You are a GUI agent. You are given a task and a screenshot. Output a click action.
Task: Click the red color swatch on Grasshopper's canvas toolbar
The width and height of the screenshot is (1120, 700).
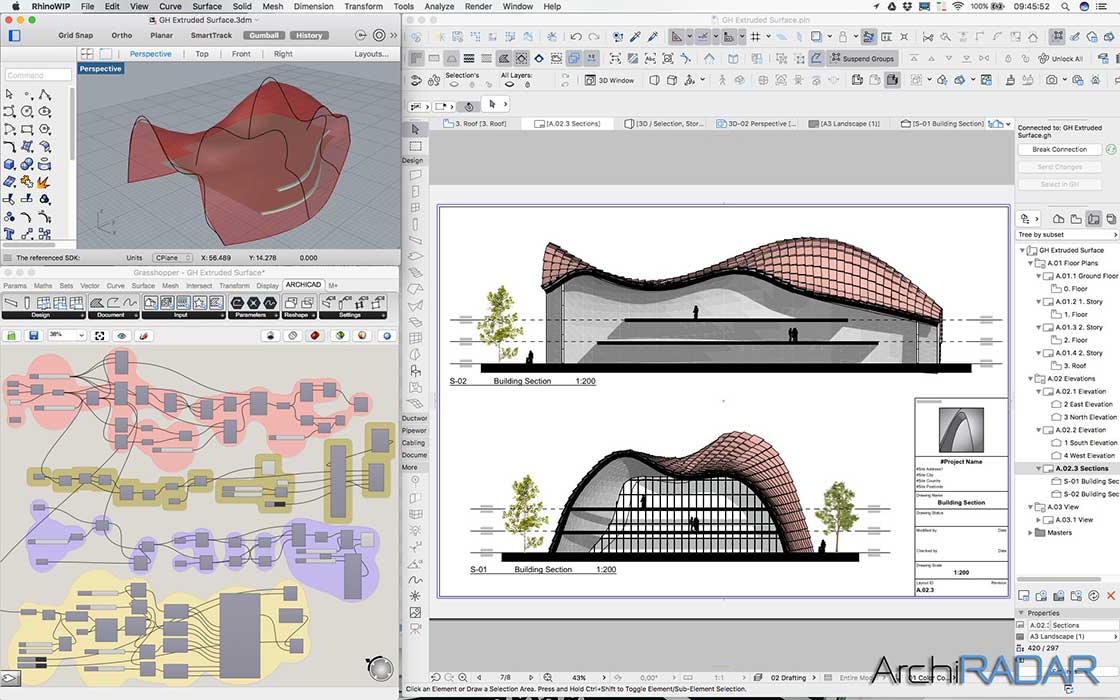click(314, 335)
